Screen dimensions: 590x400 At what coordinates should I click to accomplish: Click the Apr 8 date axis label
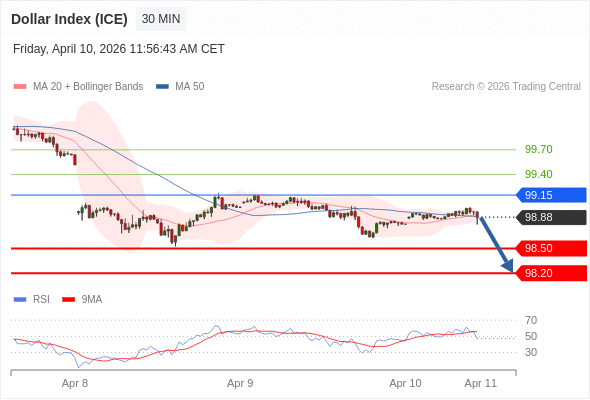[75, 383]
